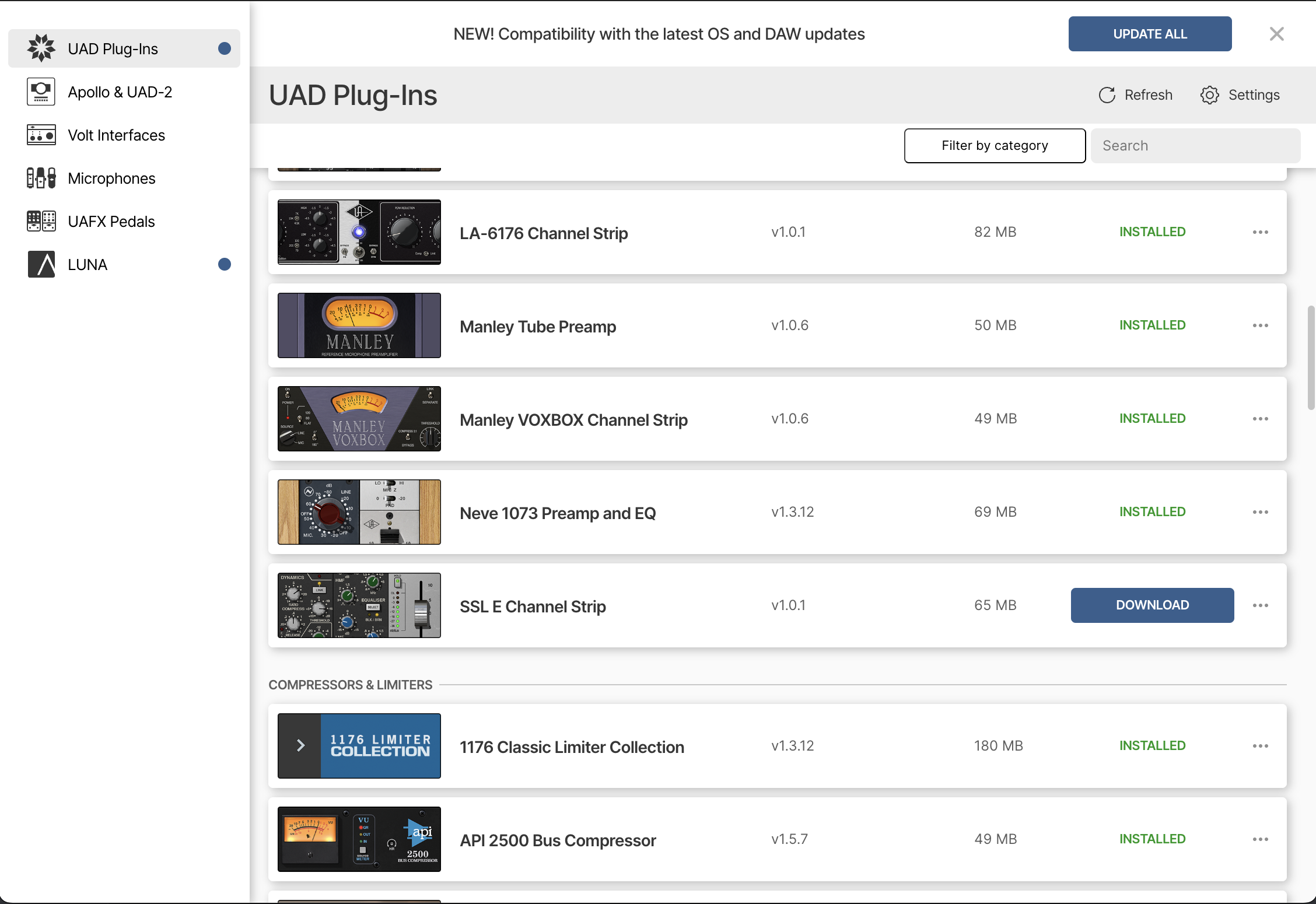Click the compatibility announcement banner text

[x=659, y=34]
